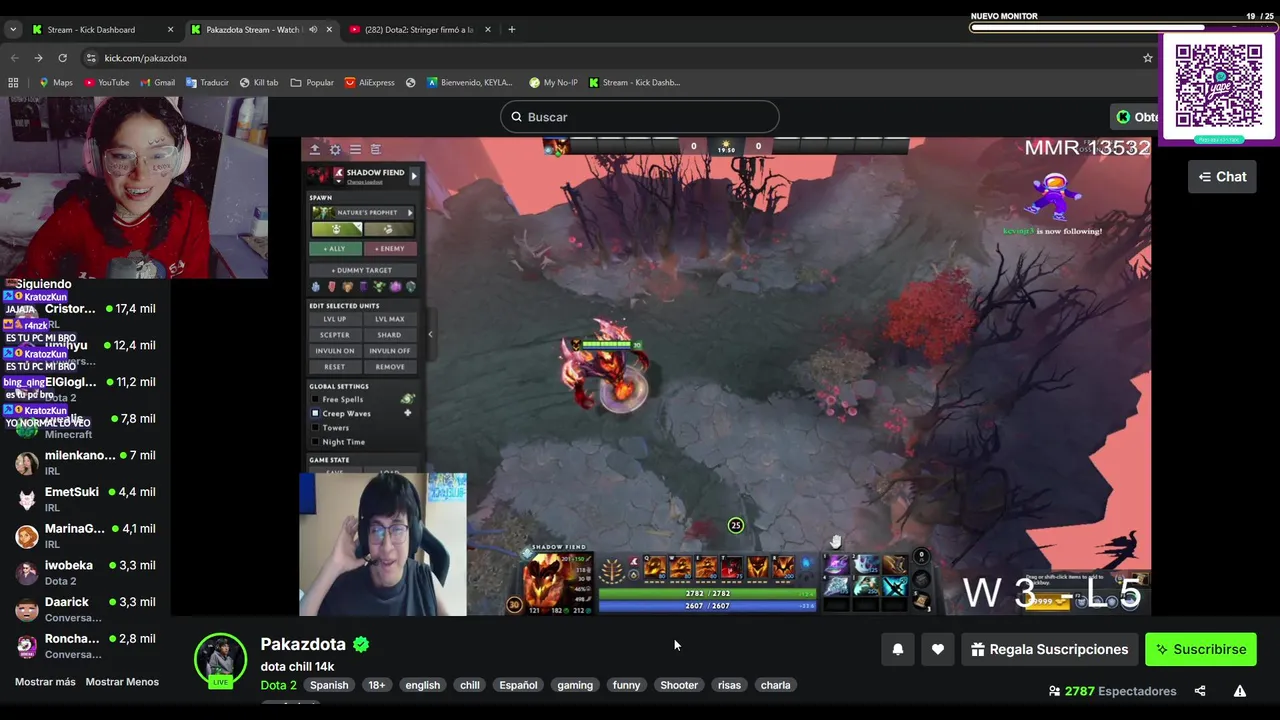Viewport: 1280px width, 720px height.
Task: Open Pakazdota's profile avatar
Action: pyautogui.click(x=220, y=660)
